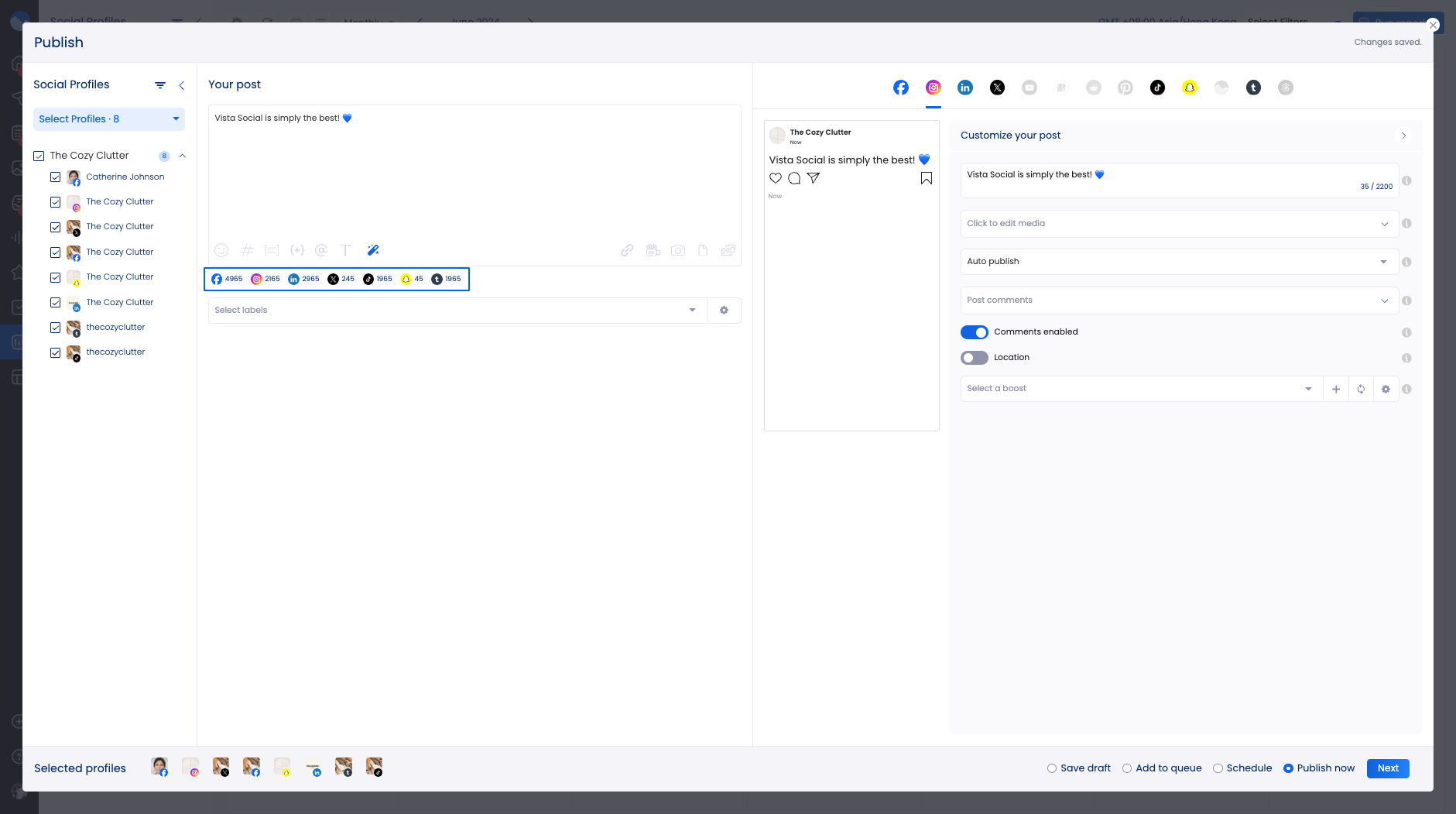Select the Schedule radio option
Viewport: 1456px width, 814px height.
click(1218, 768)
